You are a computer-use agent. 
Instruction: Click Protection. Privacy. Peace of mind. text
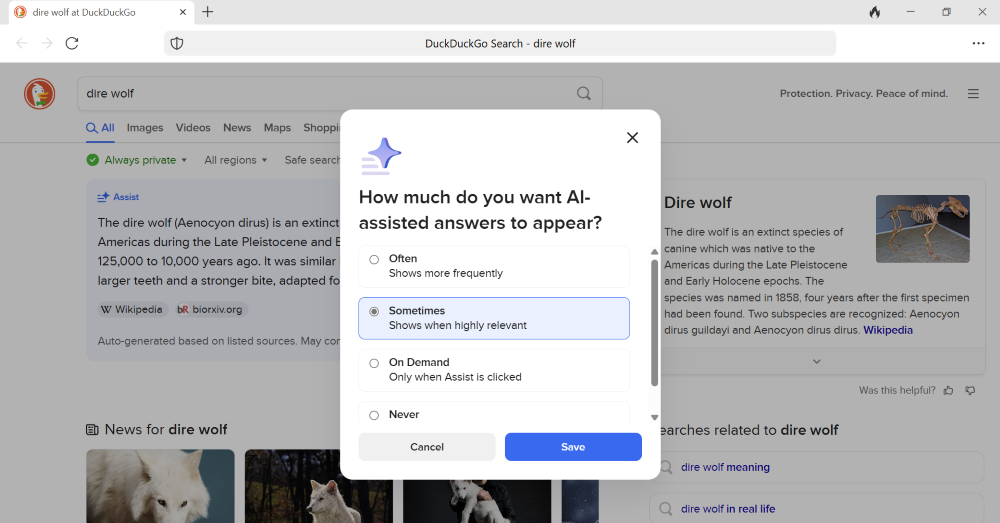tap(864, 94)
